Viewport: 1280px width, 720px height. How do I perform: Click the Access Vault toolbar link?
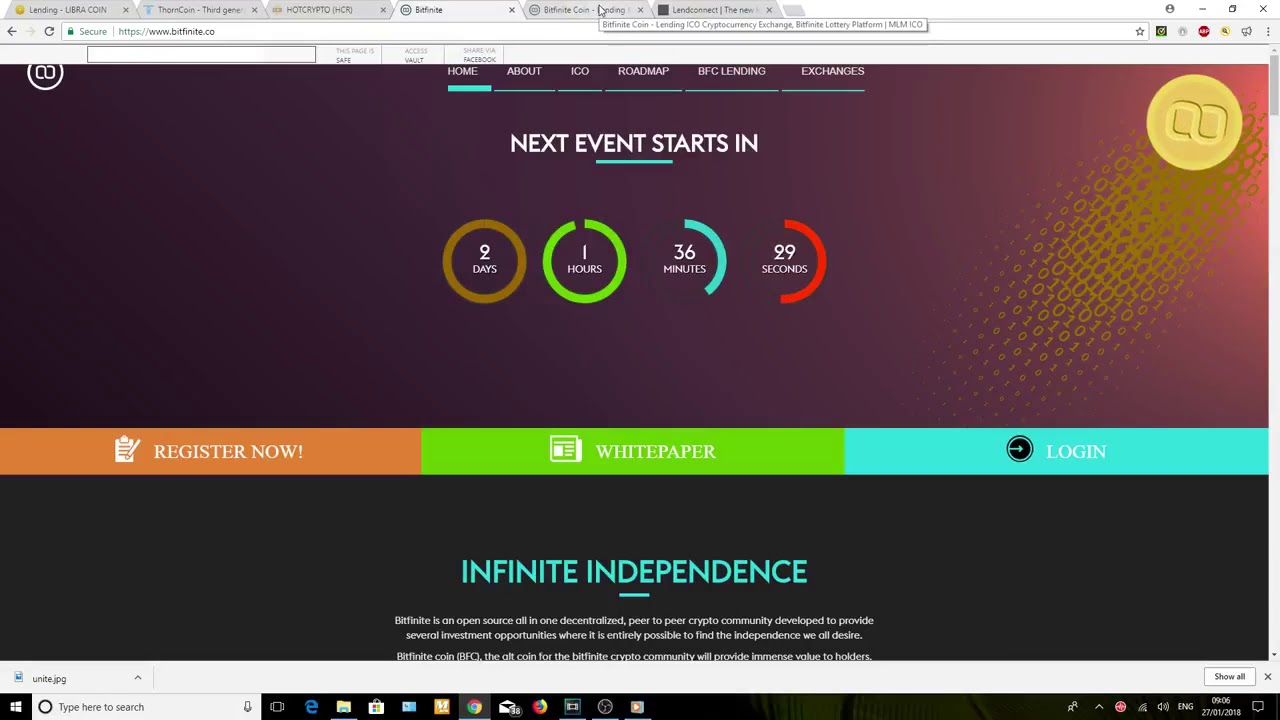click(x=416, y=55)
